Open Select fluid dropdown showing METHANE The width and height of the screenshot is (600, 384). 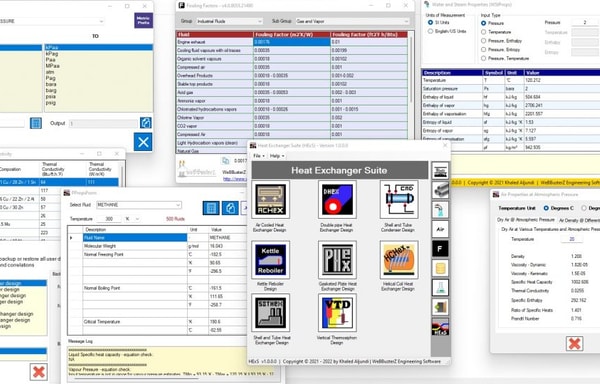click(x=139, y=205)
